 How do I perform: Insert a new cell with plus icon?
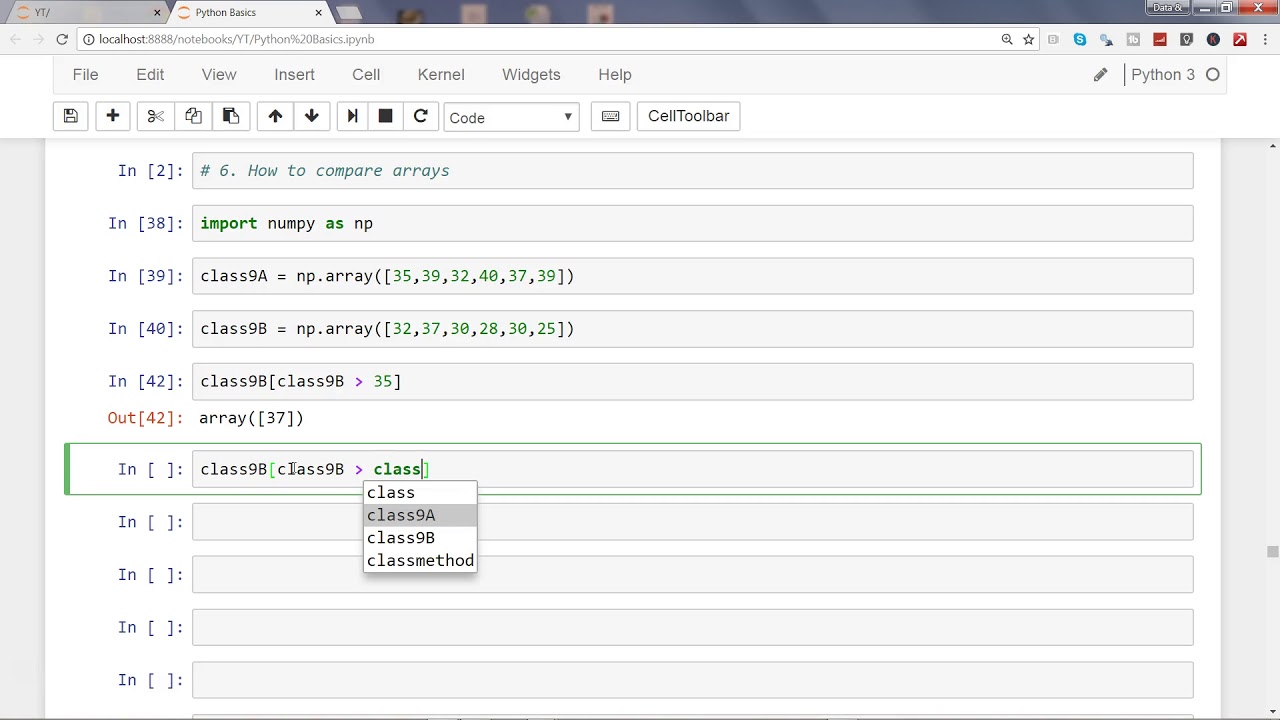tap(113, 116)
